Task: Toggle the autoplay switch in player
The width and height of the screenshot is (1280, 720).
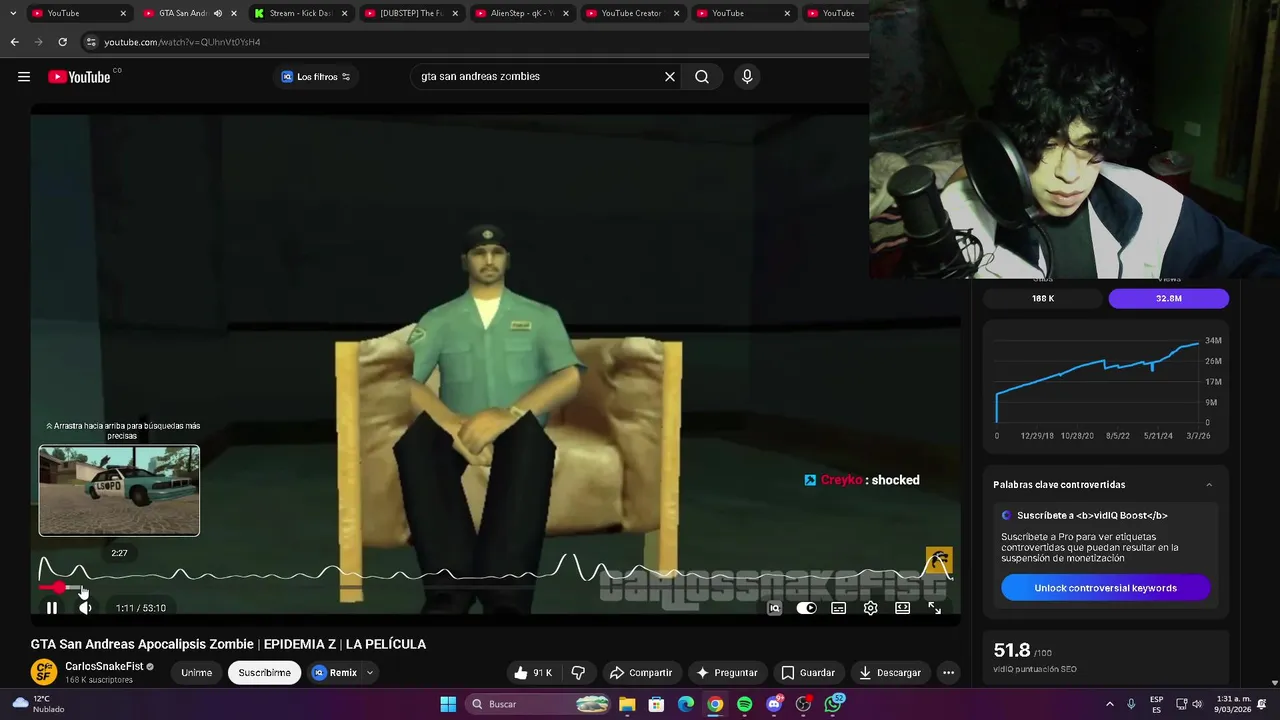Action: tap(806, 608)
